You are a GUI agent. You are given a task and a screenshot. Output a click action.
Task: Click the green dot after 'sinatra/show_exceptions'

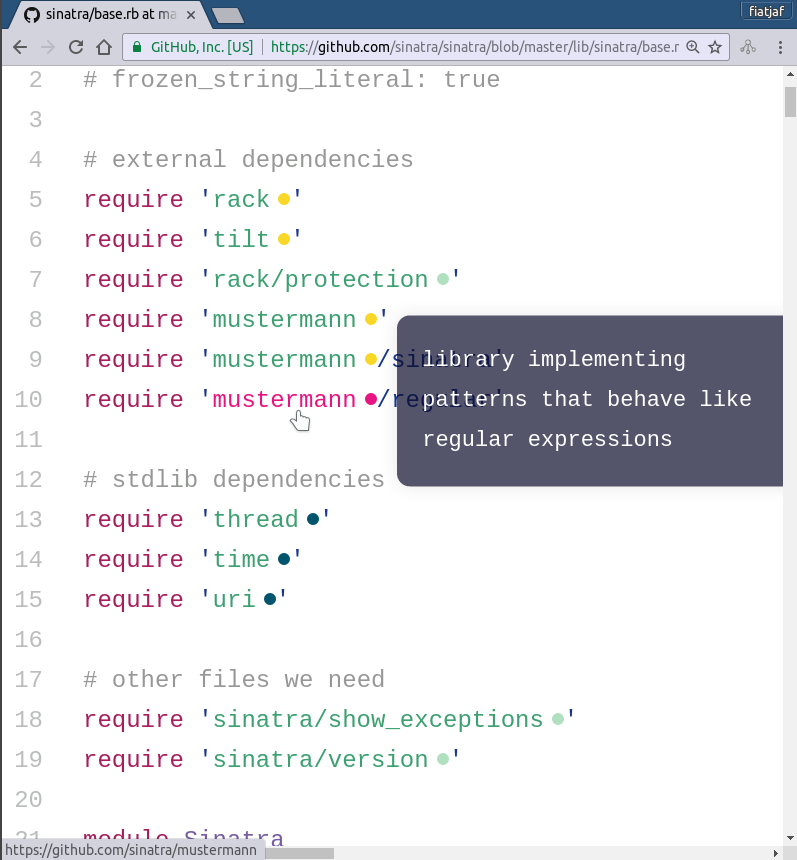[557, 719]
